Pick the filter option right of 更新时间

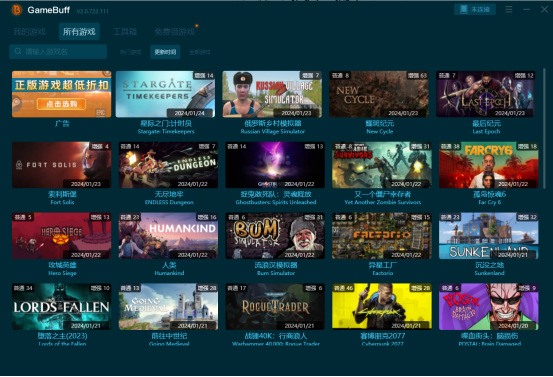pos(200,52)
